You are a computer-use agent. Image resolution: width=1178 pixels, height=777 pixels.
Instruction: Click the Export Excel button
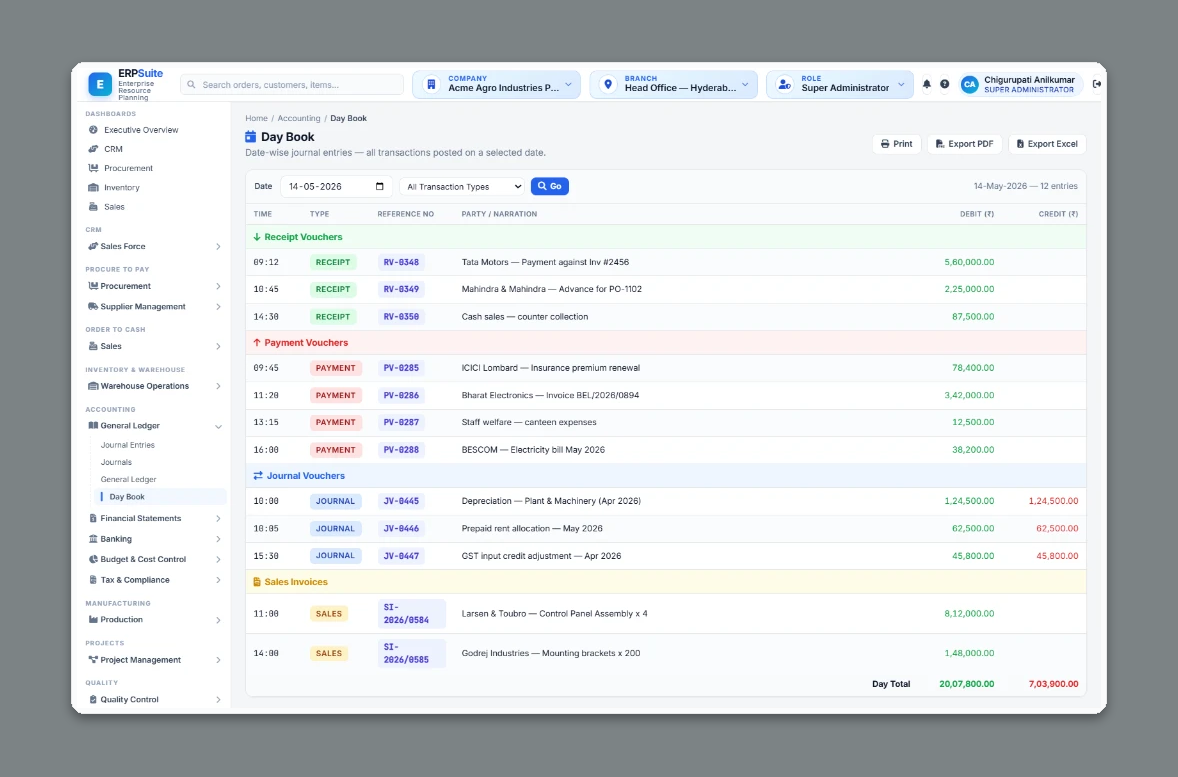point(1047,144)
